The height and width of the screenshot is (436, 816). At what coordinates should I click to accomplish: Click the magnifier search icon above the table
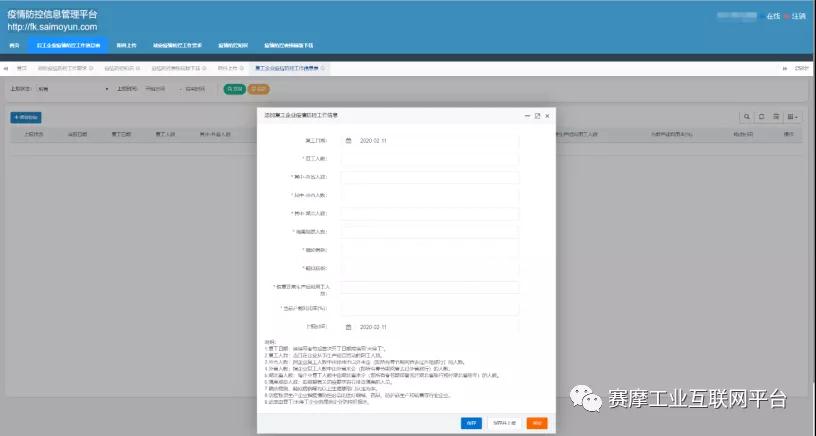[747, 117]
